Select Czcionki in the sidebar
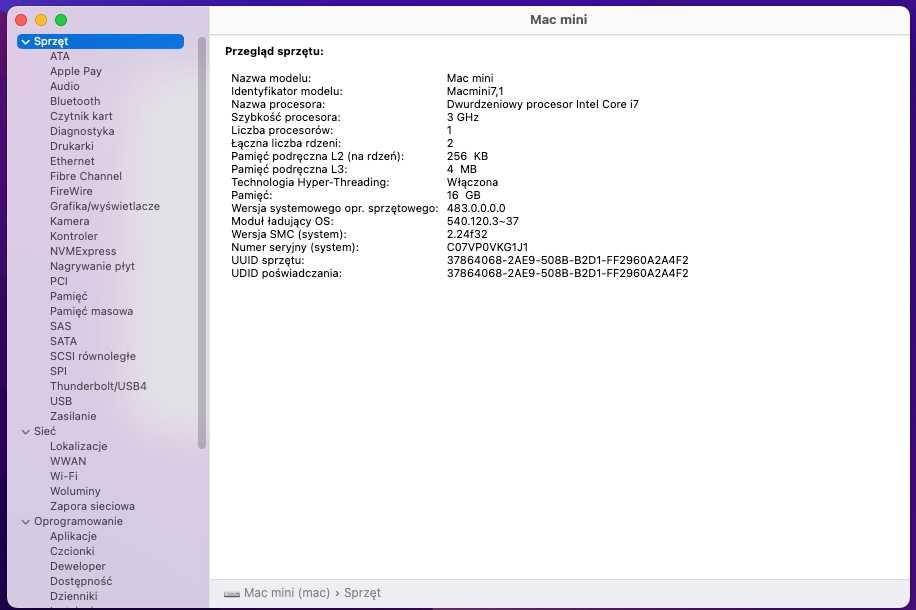Viewport: 916px width, 610px height. tap(72, 552)
